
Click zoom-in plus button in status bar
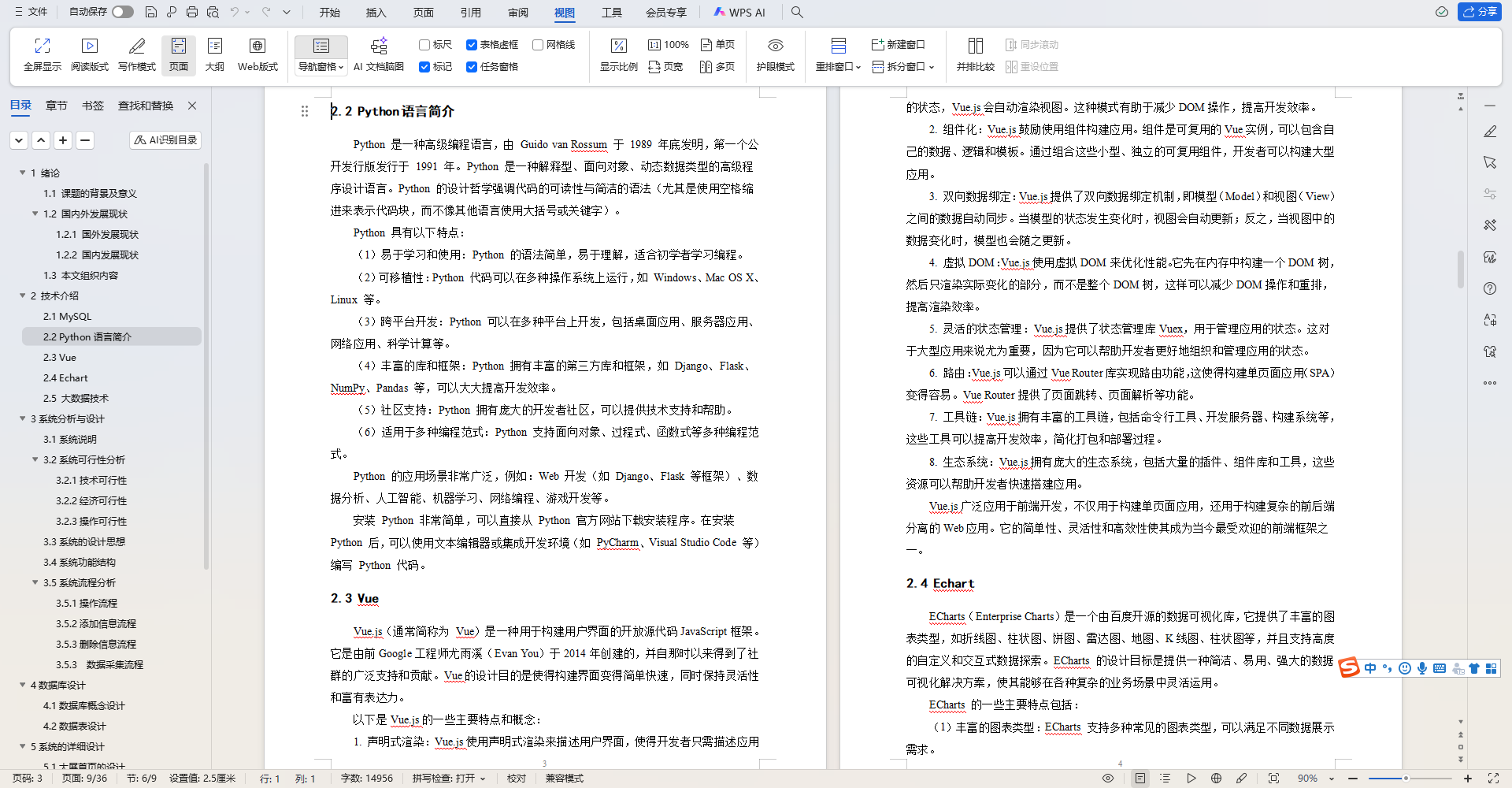pyautogui.click(x=1468, y=779)
